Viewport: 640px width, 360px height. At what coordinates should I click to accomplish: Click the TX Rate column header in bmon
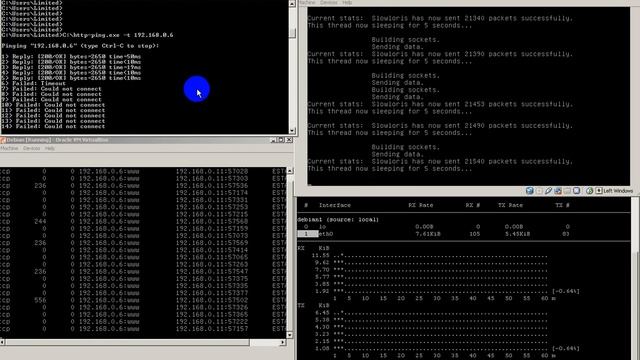point(510,205)
